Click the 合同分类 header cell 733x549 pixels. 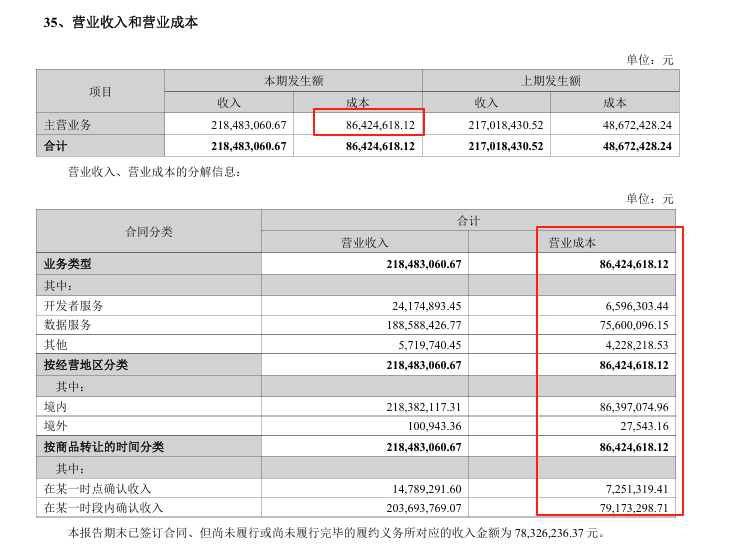(x=148, y=231)
